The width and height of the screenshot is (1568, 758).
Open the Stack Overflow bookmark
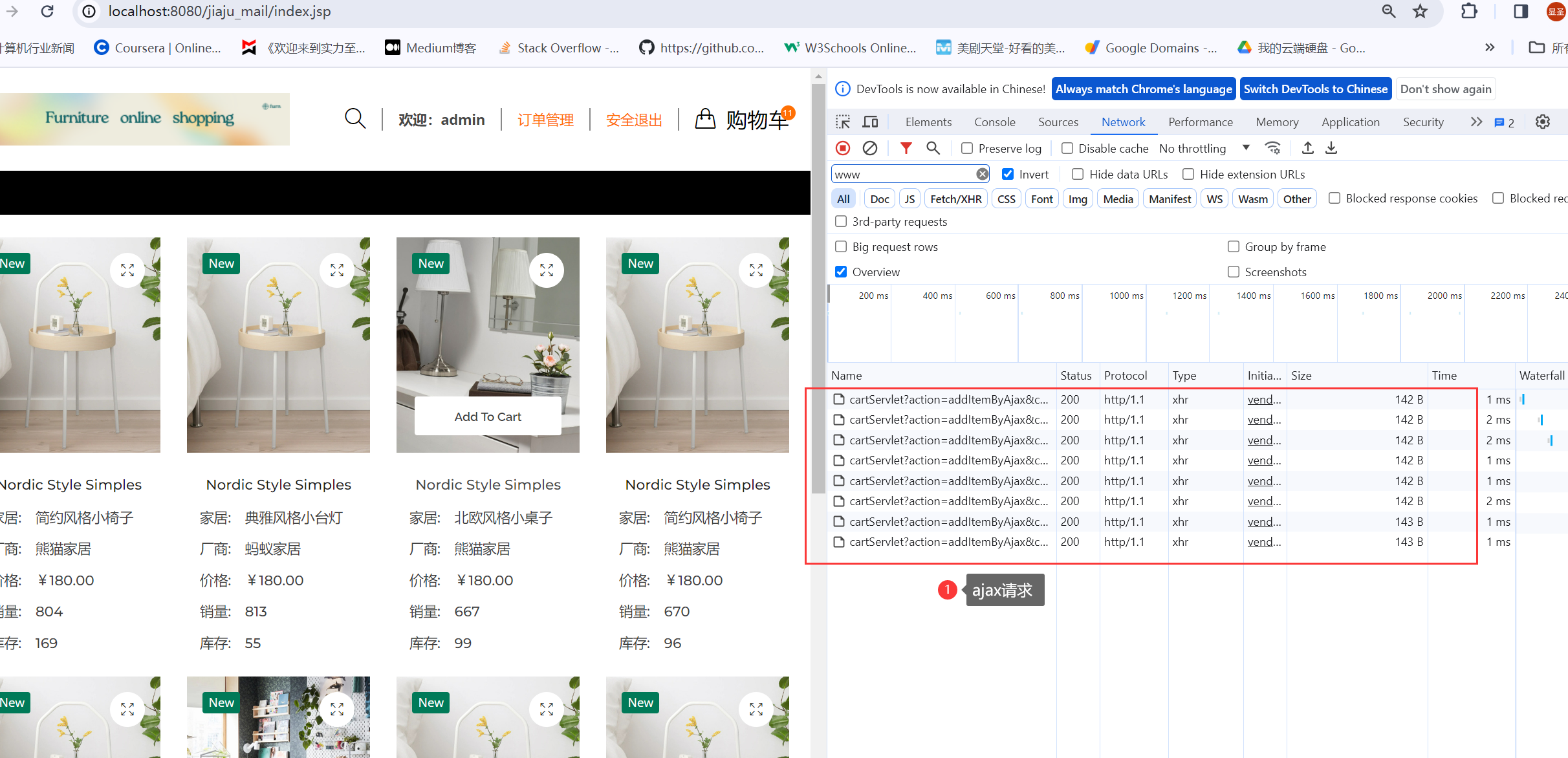(x=559, y=48)
